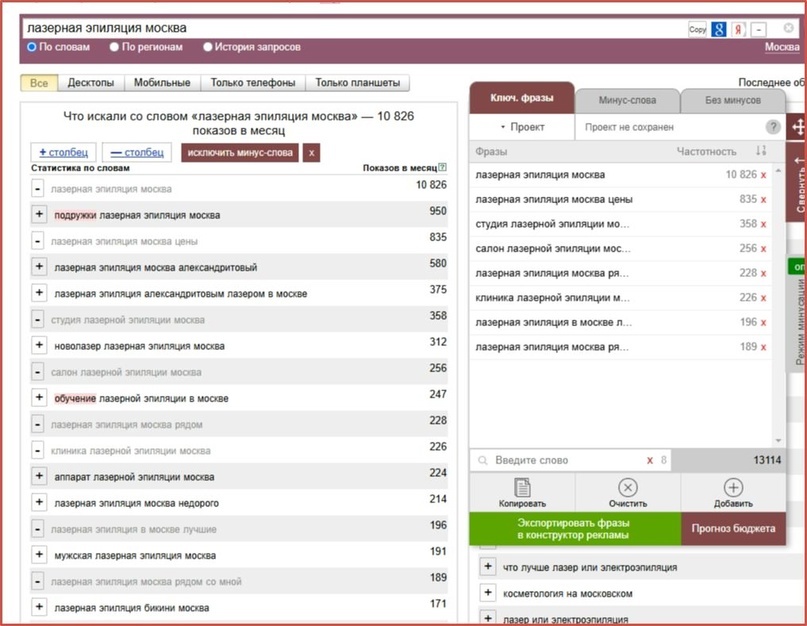
Task: Open the Минус-слова tab
Action: pyautogui.click(x=627, y=100)
